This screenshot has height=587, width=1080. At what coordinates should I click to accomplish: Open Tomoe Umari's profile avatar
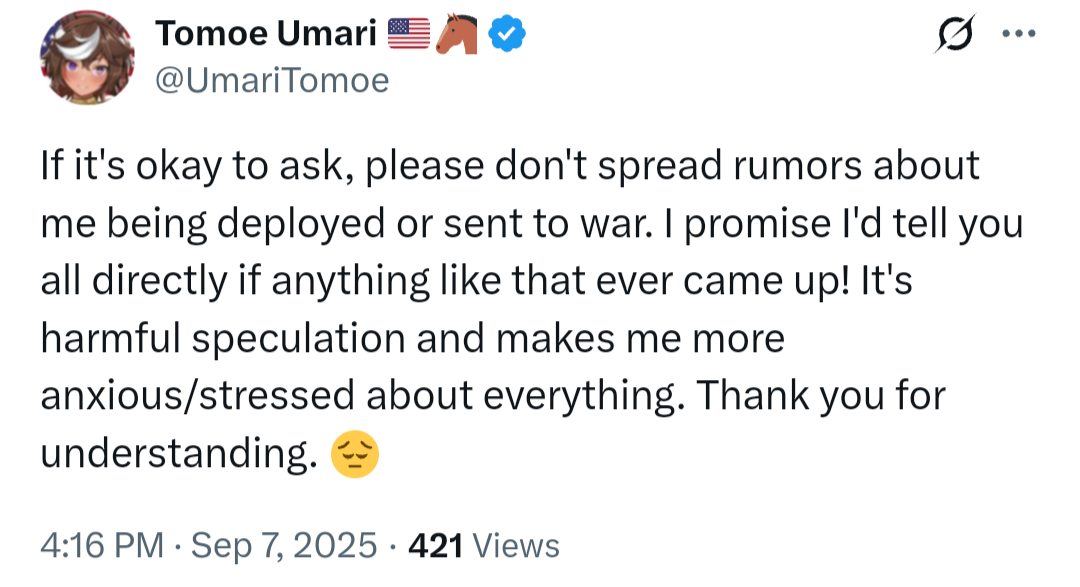point(87,57)
